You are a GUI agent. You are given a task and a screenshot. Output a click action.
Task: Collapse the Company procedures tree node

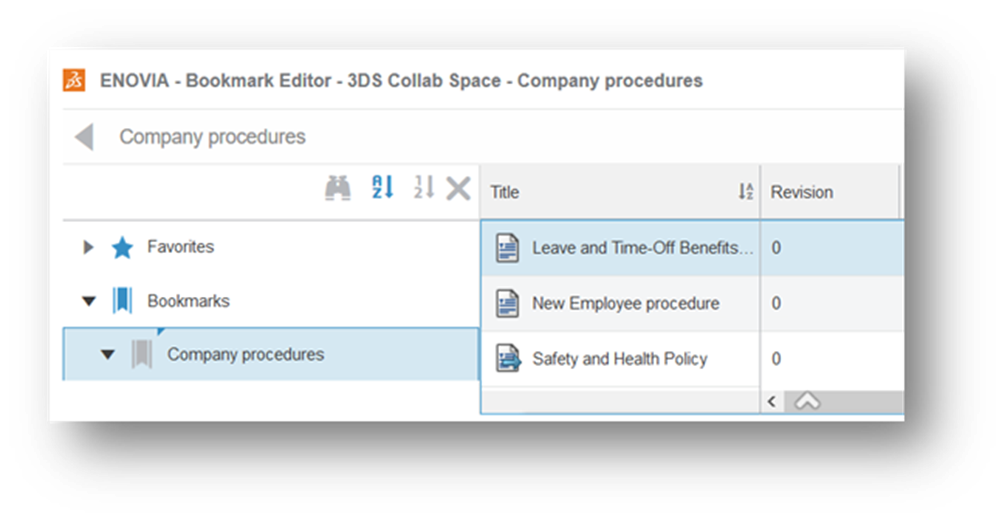coord(108,355)
